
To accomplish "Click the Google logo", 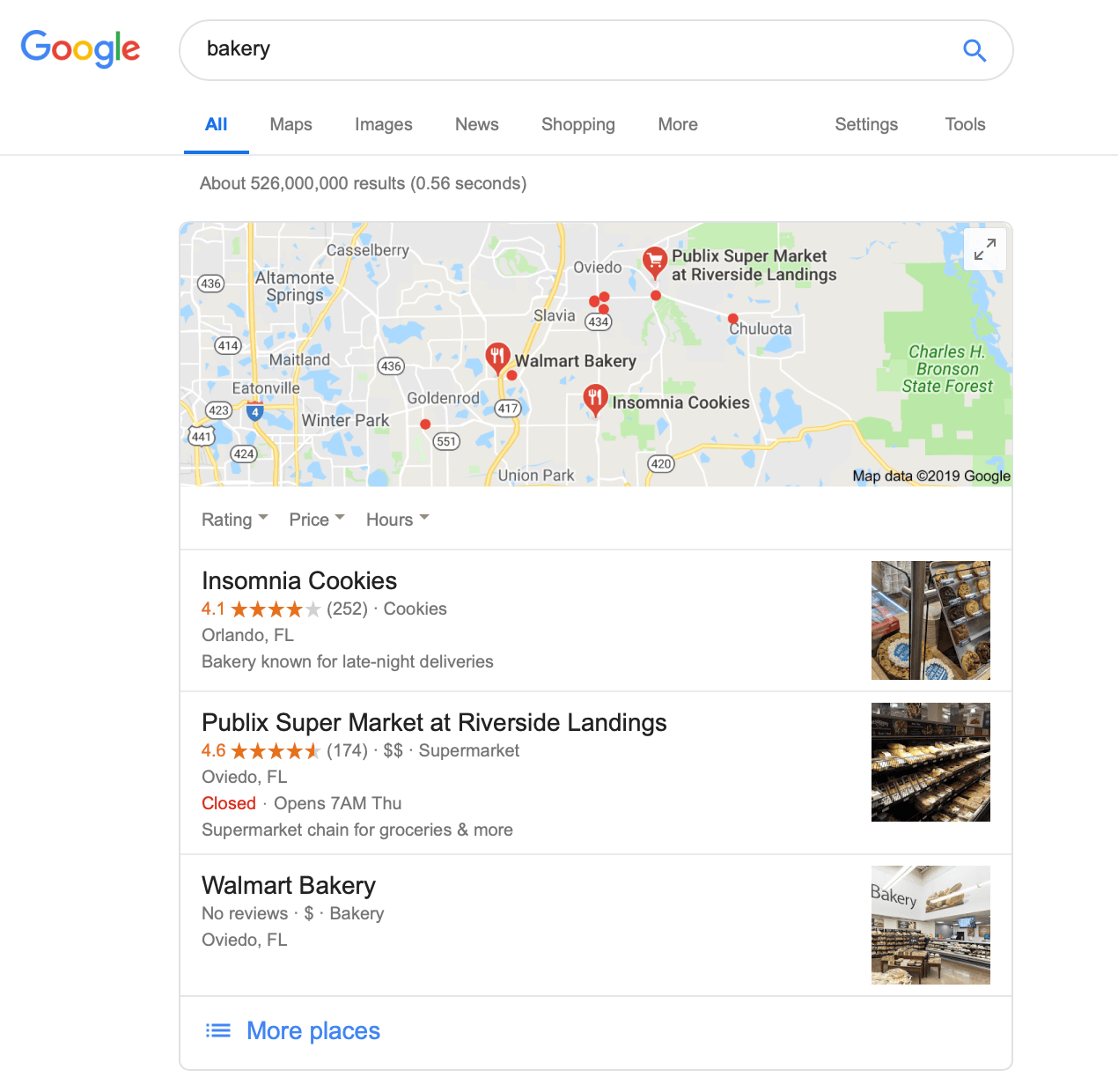I will click(80, 48).
